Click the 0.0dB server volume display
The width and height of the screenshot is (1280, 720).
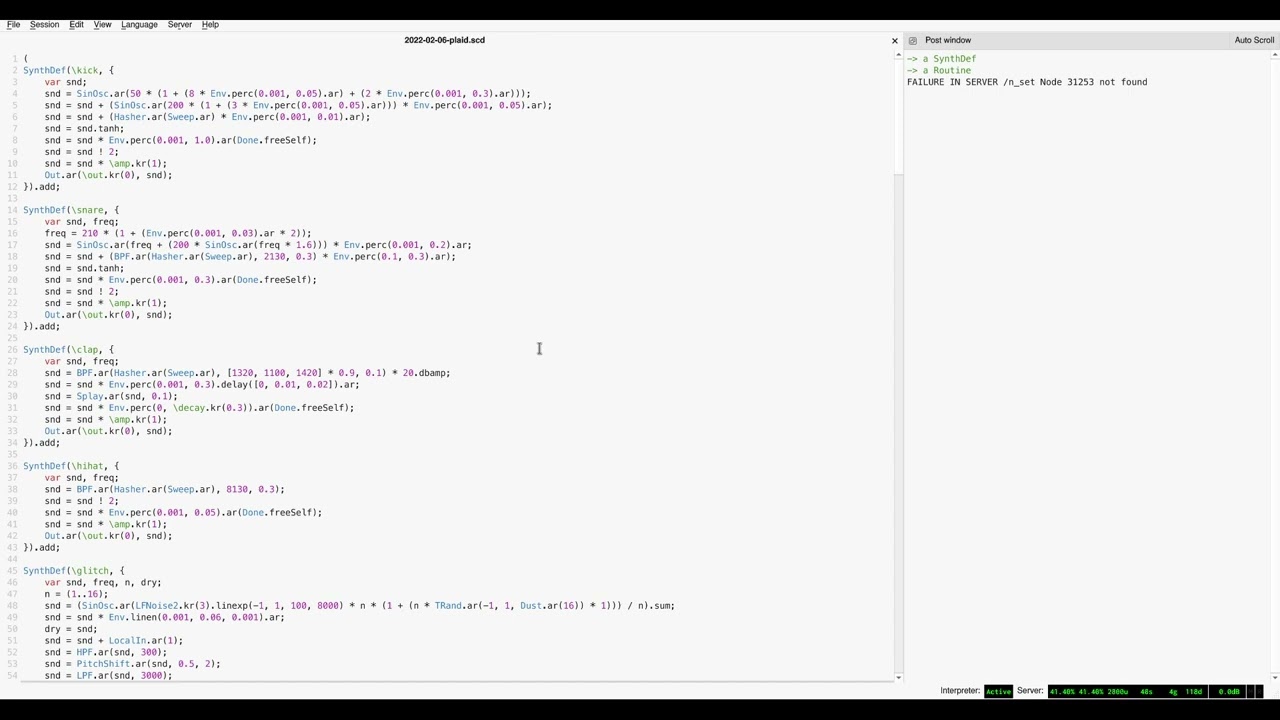[1228, 691]
